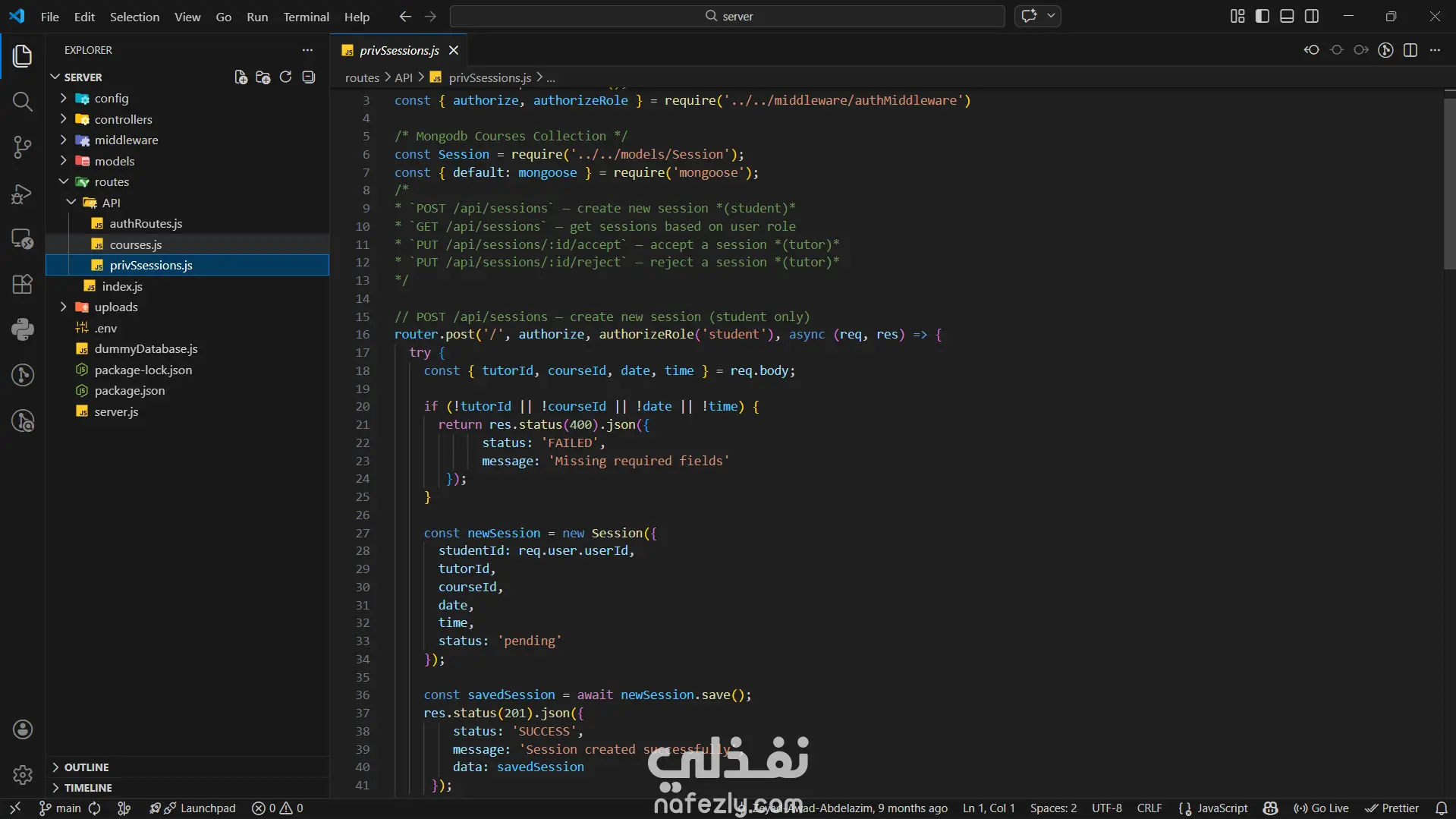Viewport: 1456px width, 819px height.
Task: Click the server search command box
Action: [727, 16]
